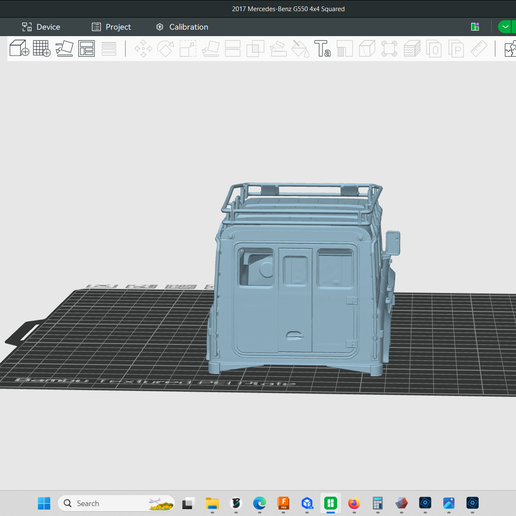This screenshot has height=516, width=516.
Task: Select the Scale tool icon
Action: coord(188,49)
